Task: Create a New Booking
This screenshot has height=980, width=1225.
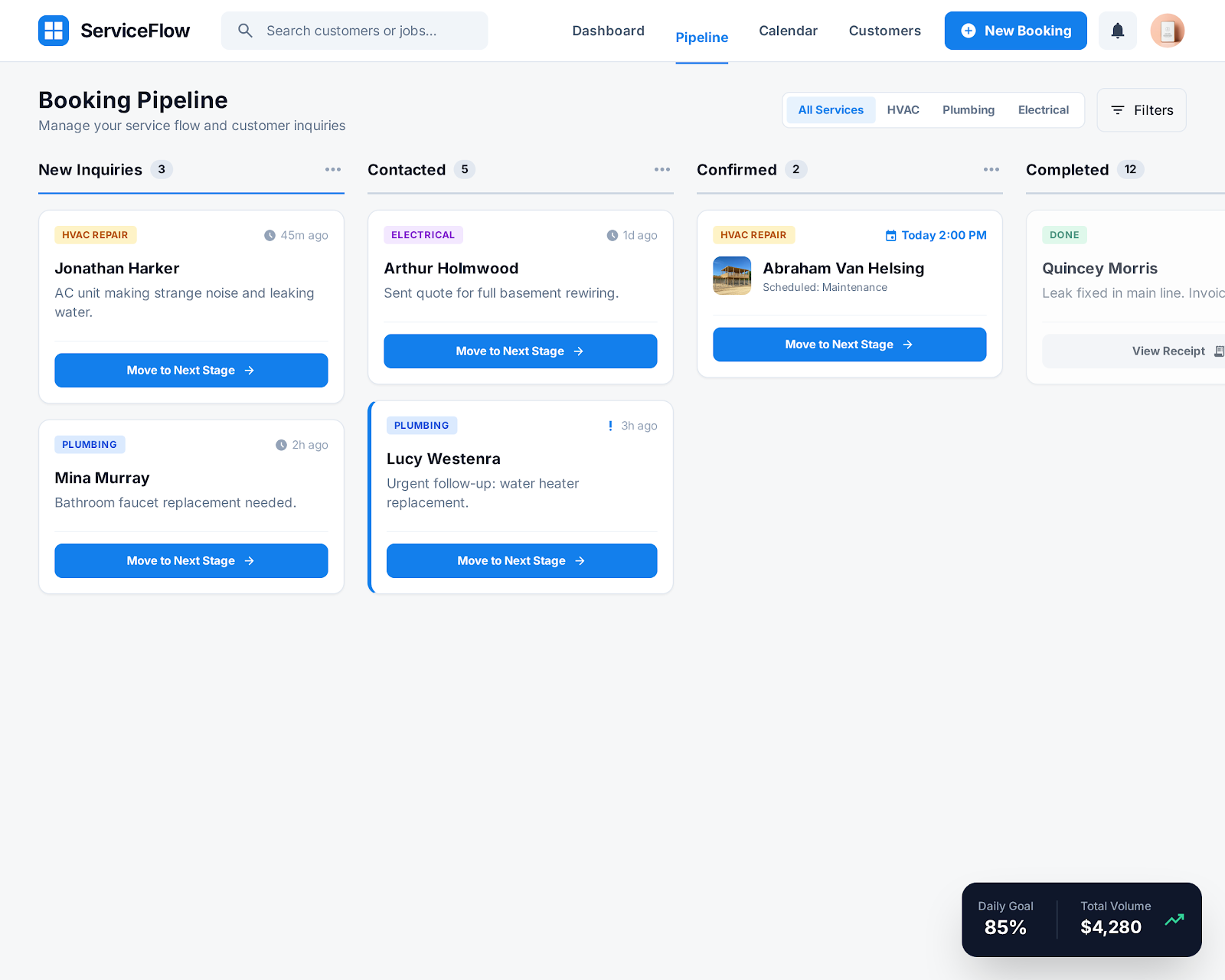Action: point(1015,31)
